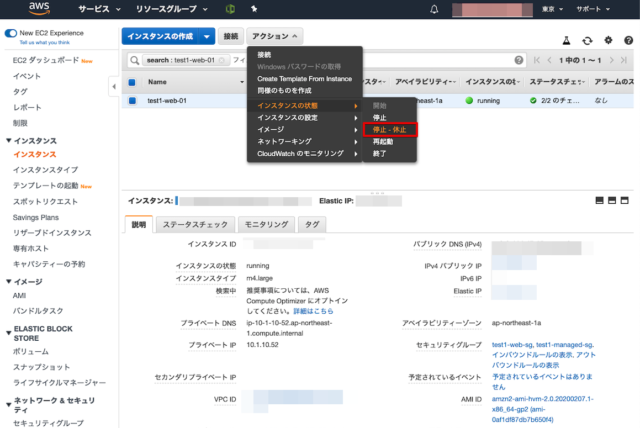Remove the test1-web-01 search filter

point(222,60)
